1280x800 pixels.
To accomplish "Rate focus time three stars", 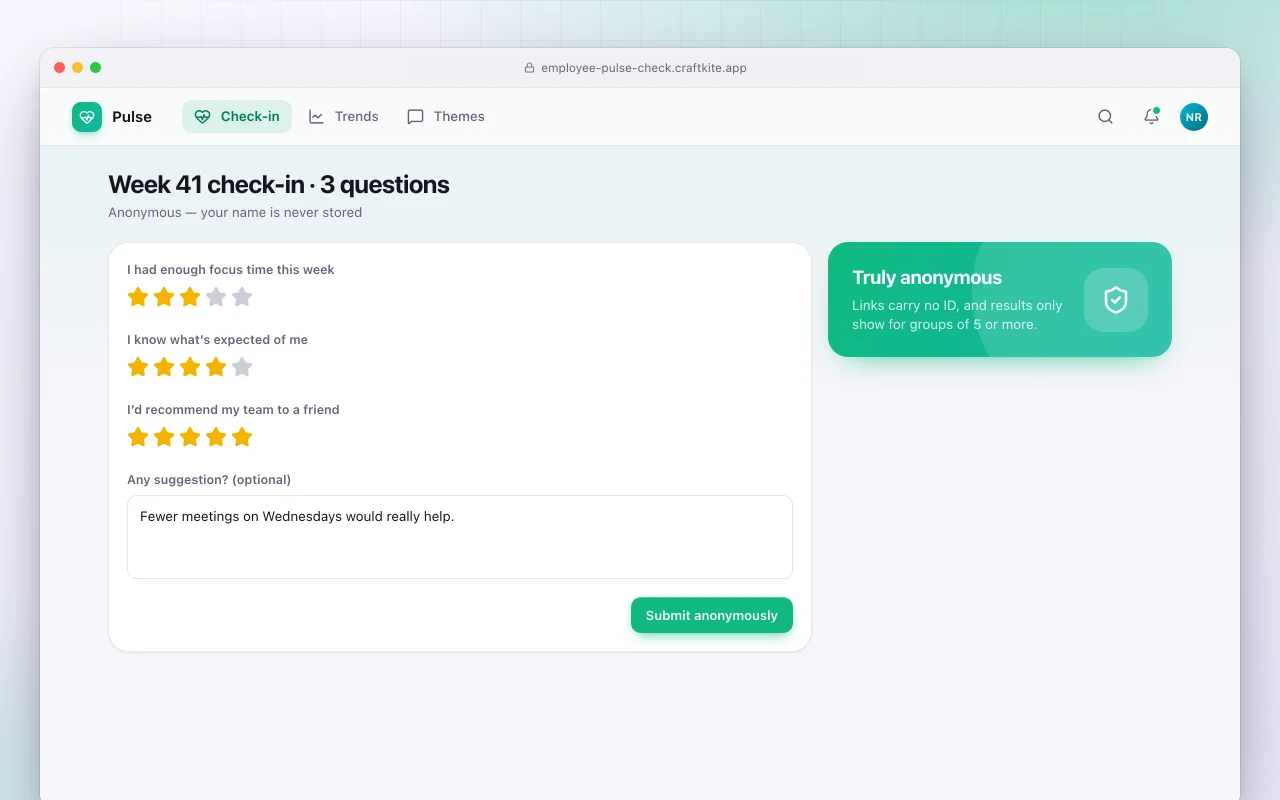I will [190, 297].
